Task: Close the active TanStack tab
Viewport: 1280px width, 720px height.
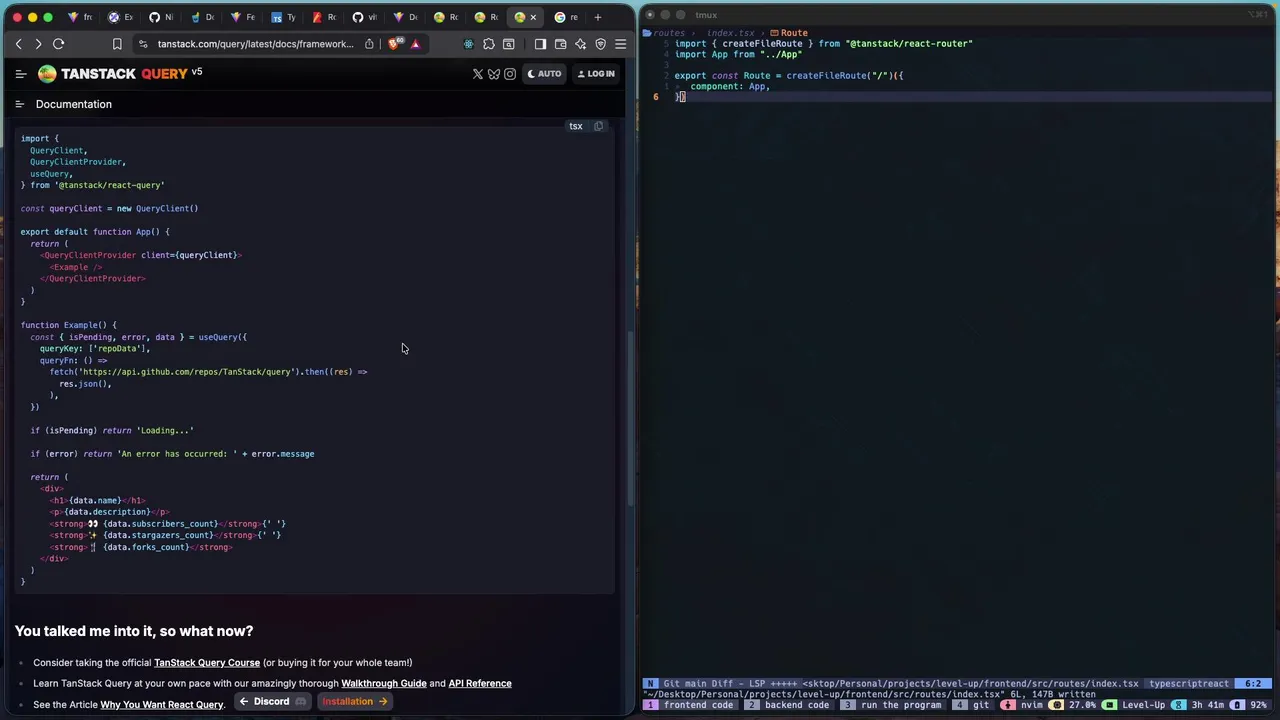Action: click(533, 17)
